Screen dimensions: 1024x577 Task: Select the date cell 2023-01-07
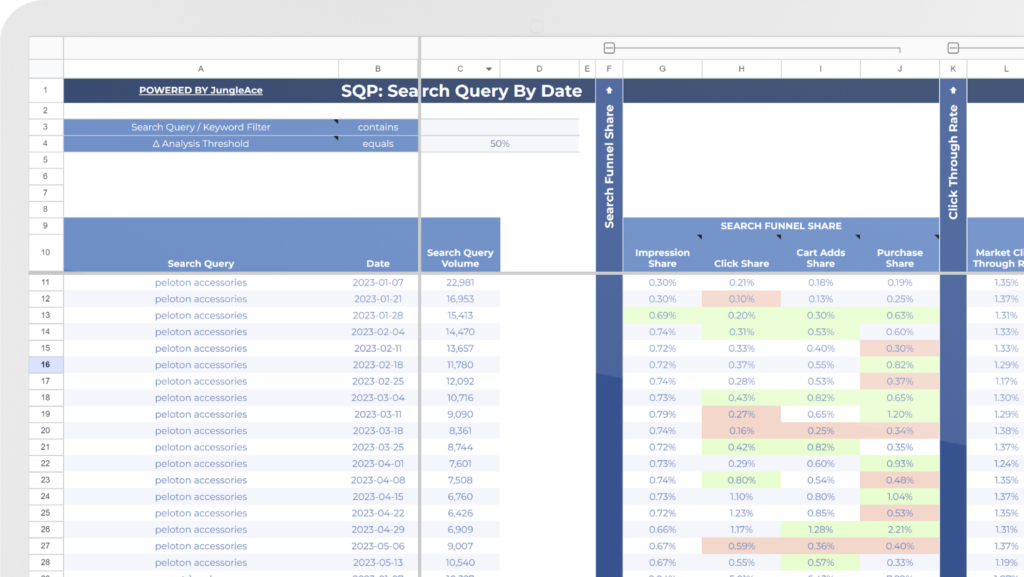[378, 283]
